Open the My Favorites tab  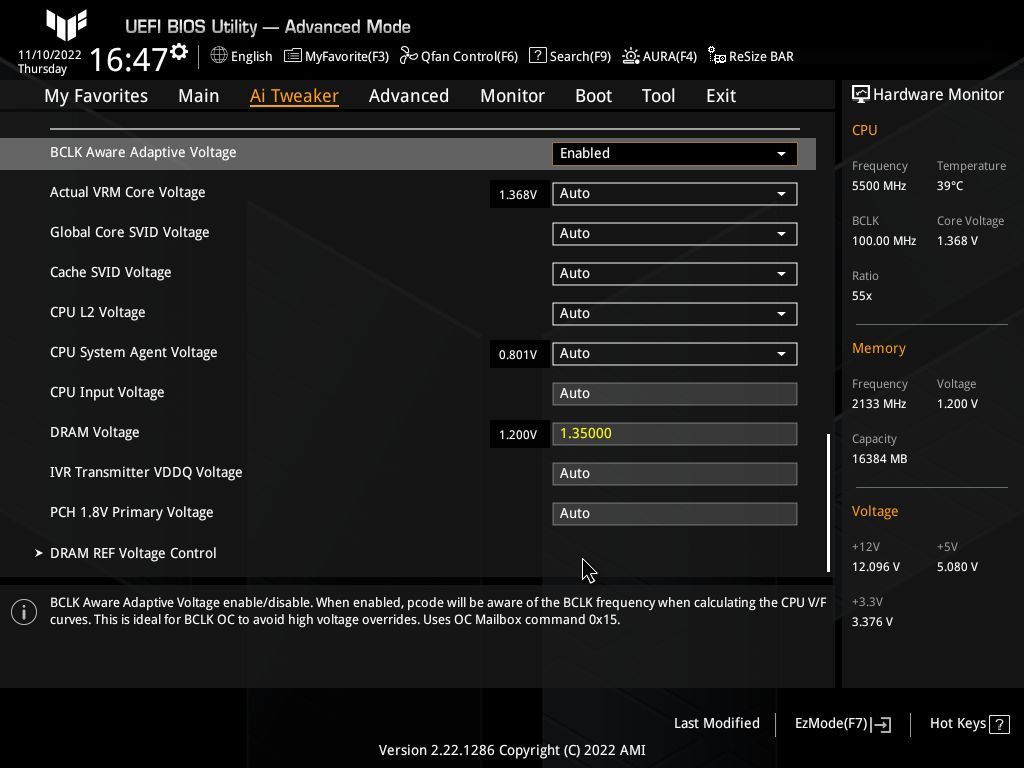coord(96,96)
